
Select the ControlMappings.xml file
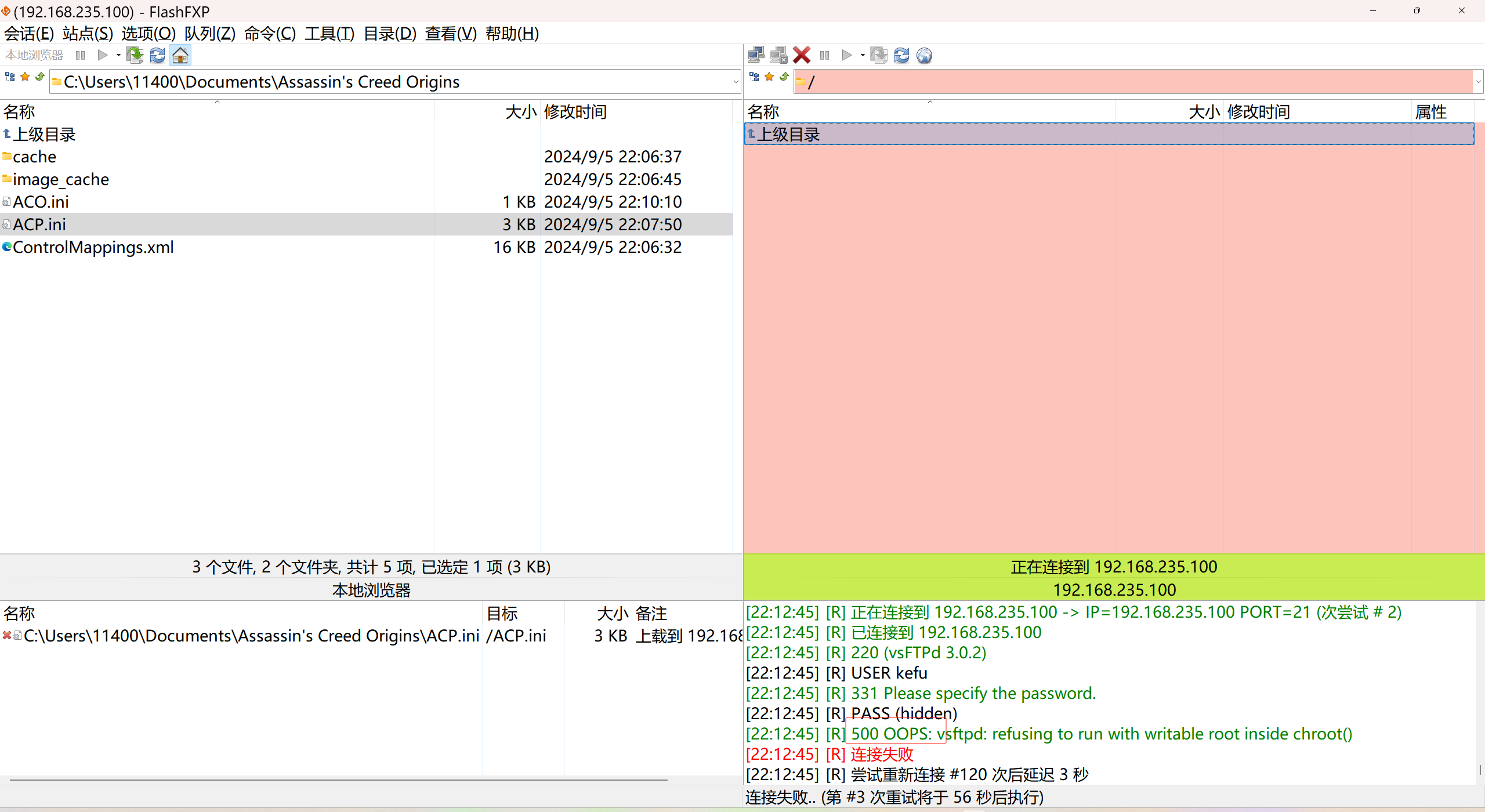point(93,247)
